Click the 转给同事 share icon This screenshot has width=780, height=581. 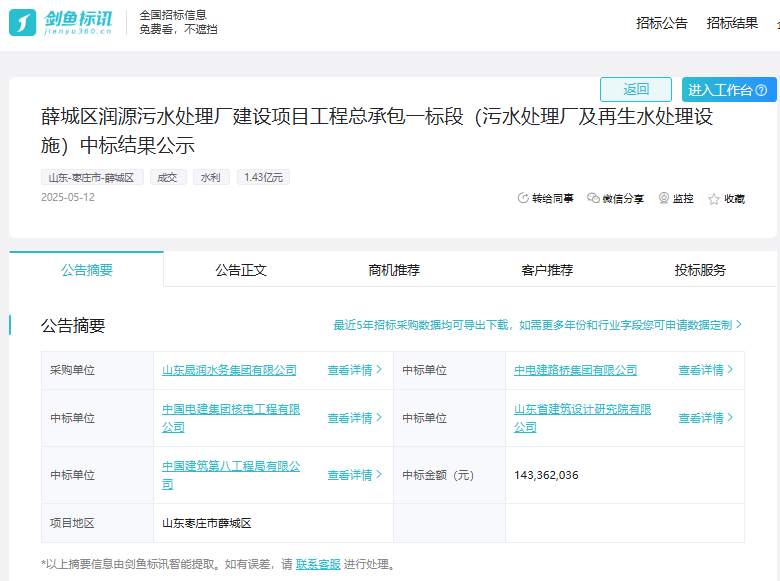523,199
